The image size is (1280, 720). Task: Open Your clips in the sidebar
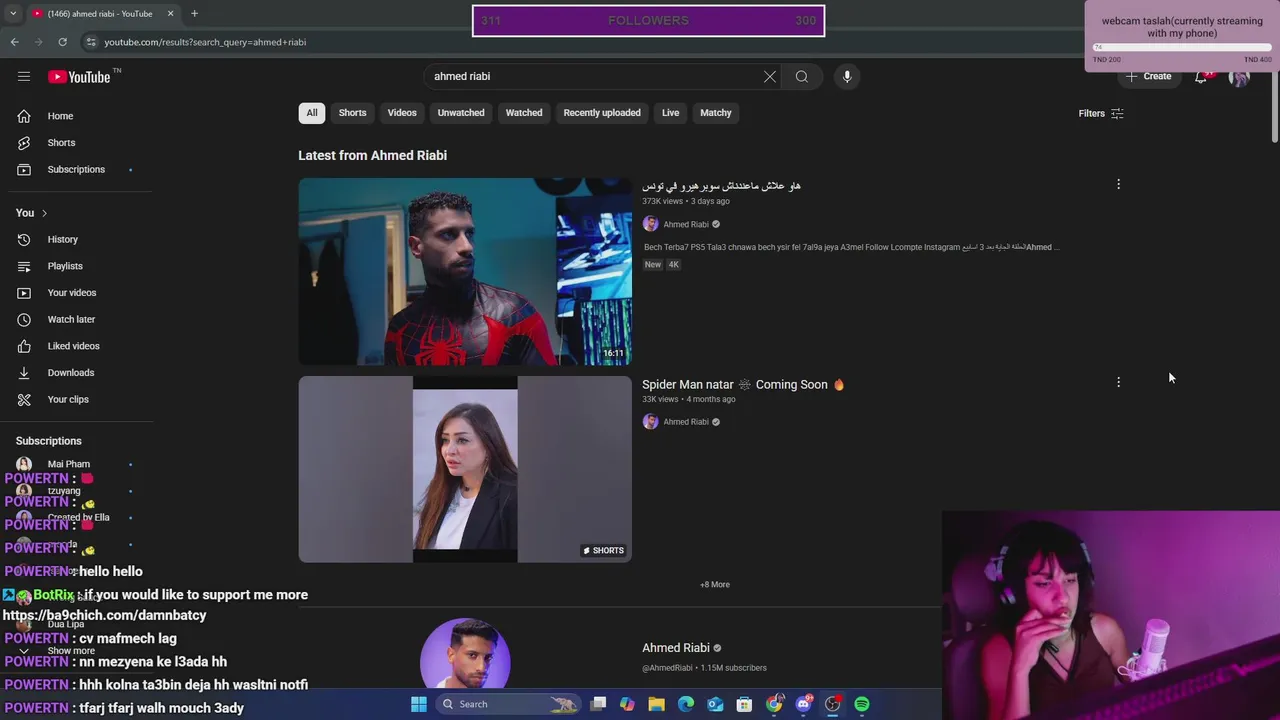pos(68,399)
